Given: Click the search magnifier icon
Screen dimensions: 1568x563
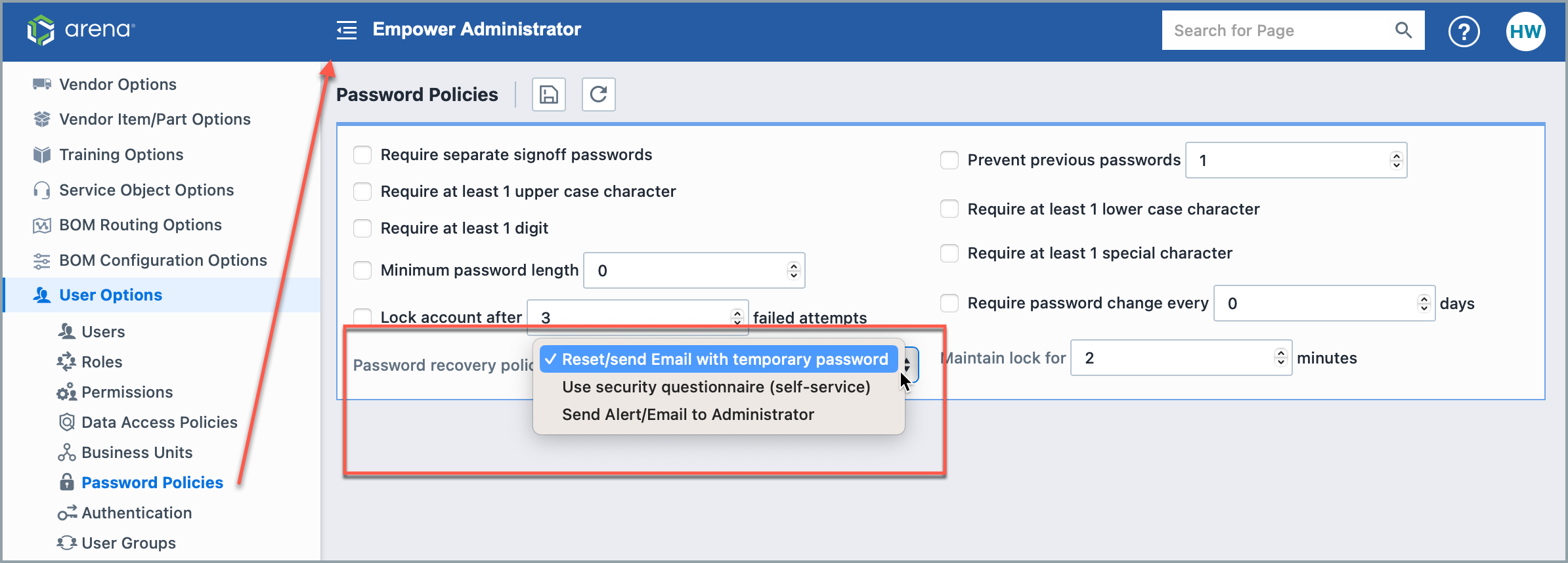Looking at the screenshot, I should (x=1403, y=30).
